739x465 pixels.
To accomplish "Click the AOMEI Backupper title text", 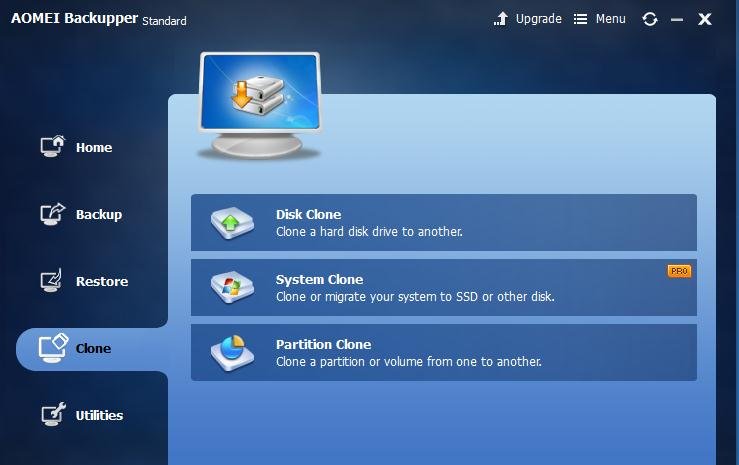I will pyautogui.click(x=74, y=18).
